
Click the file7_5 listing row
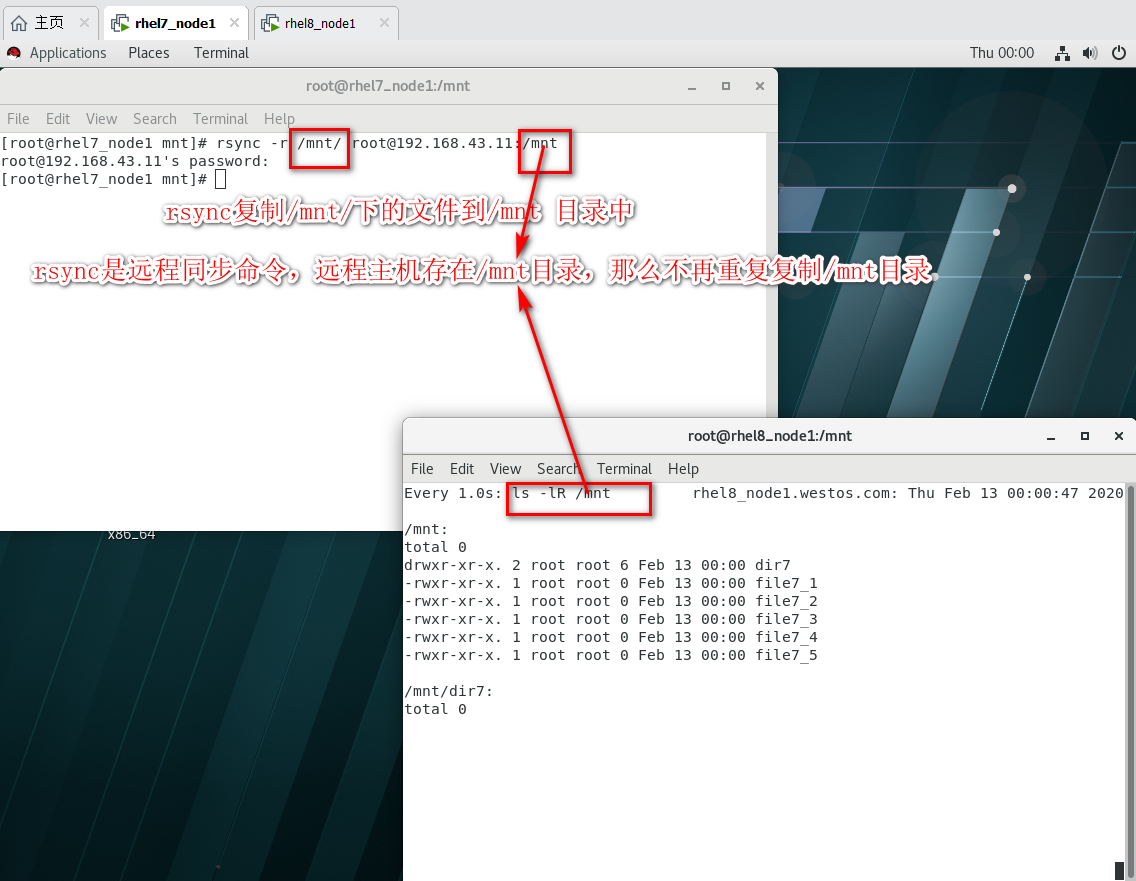point(611,656)
